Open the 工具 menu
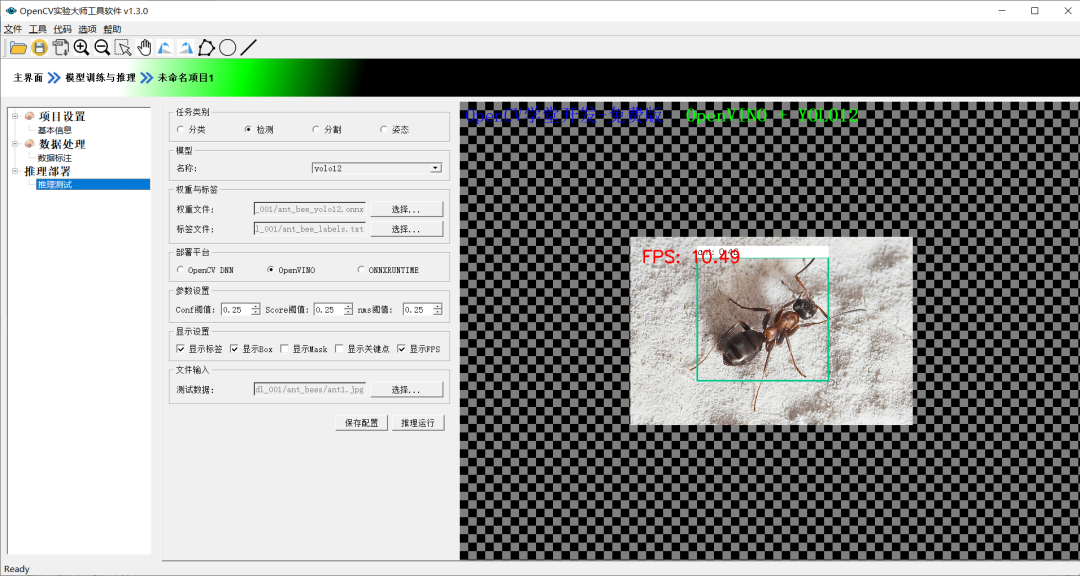The width and height of the screenshot is (1080, 576). (x=38, y=29)
